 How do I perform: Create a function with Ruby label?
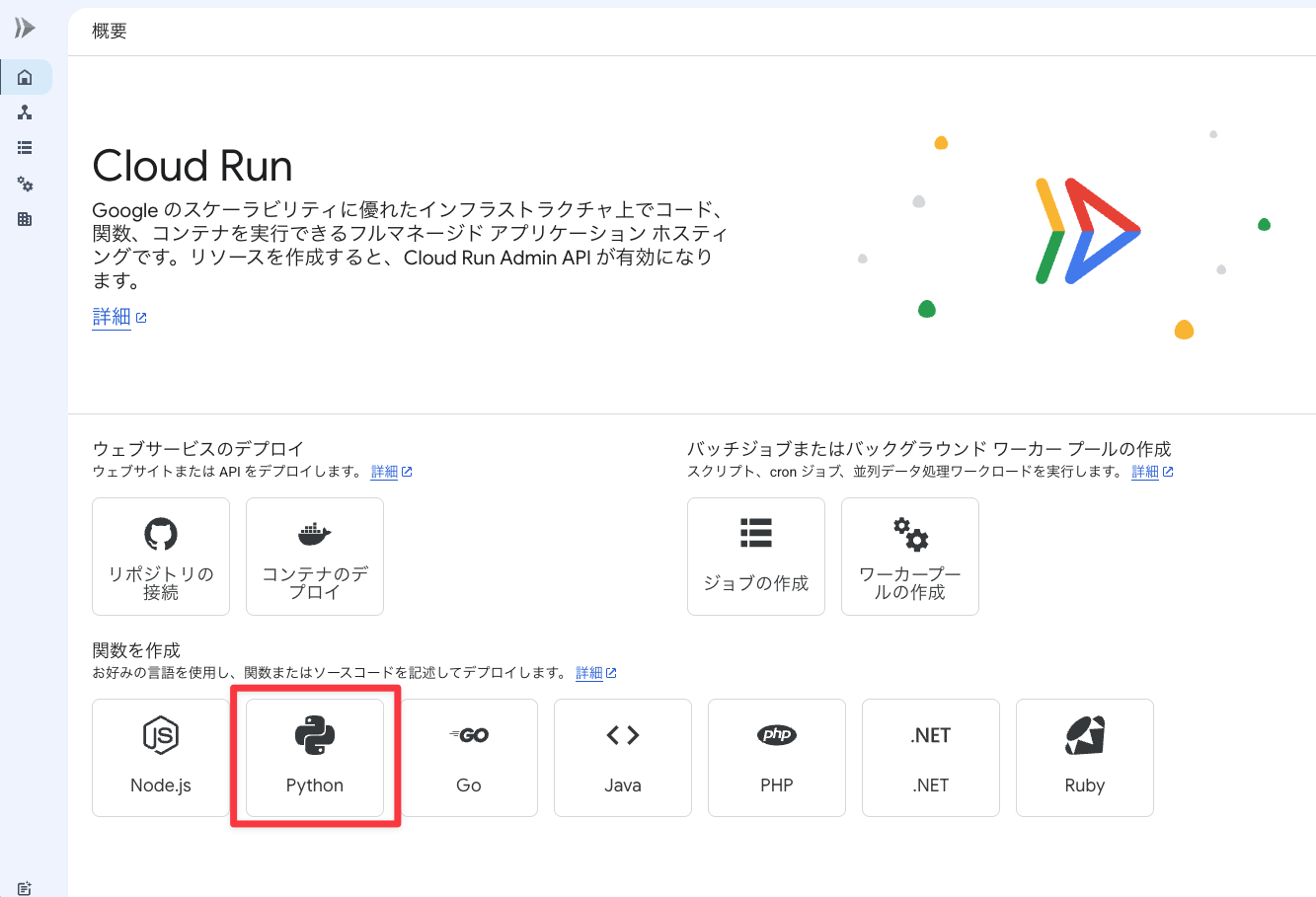1085,785
